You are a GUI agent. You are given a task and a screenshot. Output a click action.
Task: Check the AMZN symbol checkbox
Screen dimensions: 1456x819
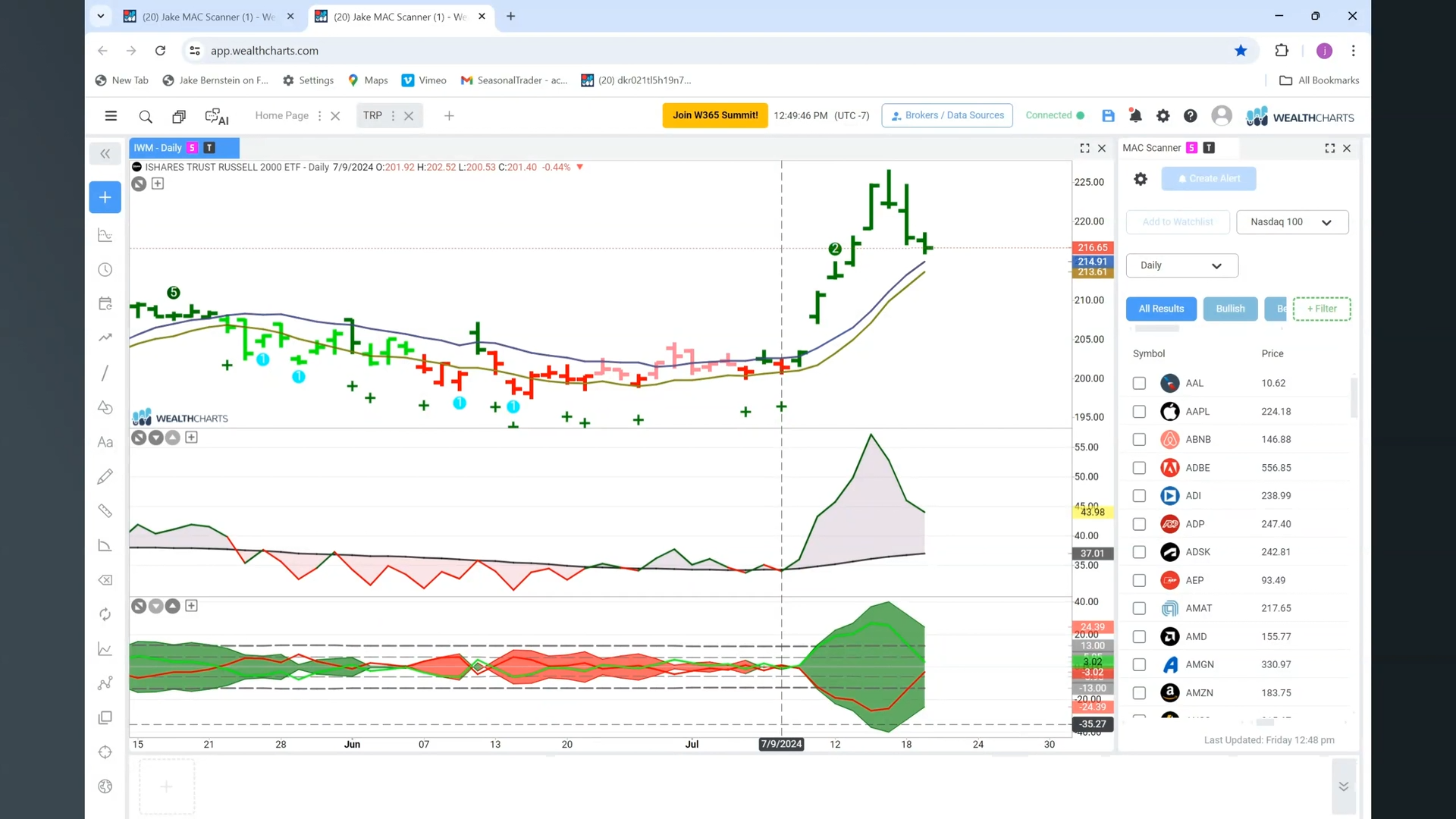coord(1139,693)
